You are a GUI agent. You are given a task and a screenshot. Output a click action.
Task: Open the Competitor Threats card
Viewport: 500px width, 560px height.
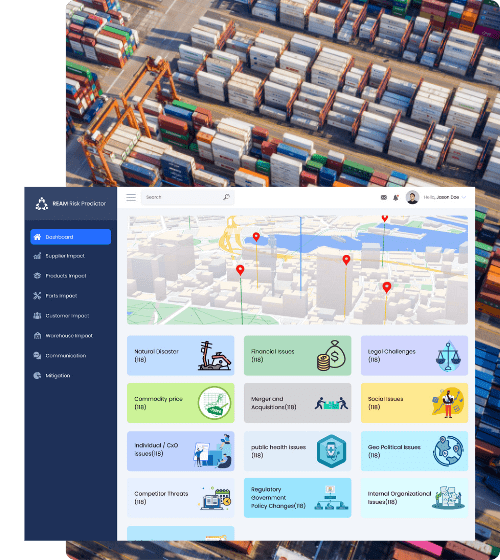pyautogui.click(x=181, y=498)
